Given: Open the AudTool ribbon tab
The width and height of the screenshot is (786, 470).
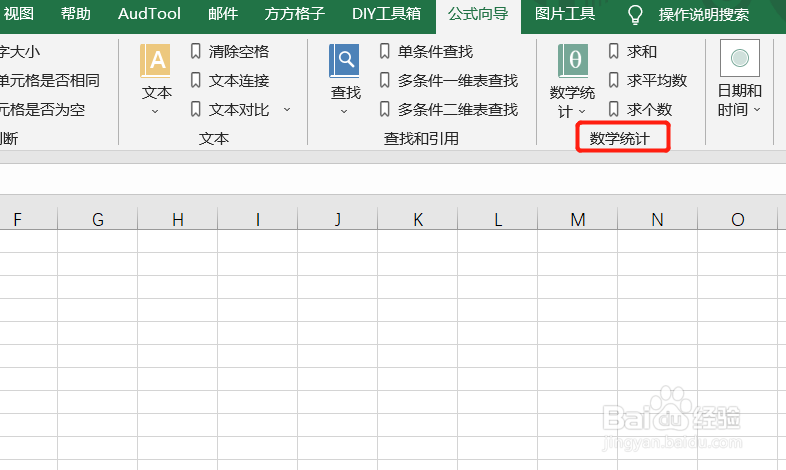Looking at the screenshot, I should 149,14.
